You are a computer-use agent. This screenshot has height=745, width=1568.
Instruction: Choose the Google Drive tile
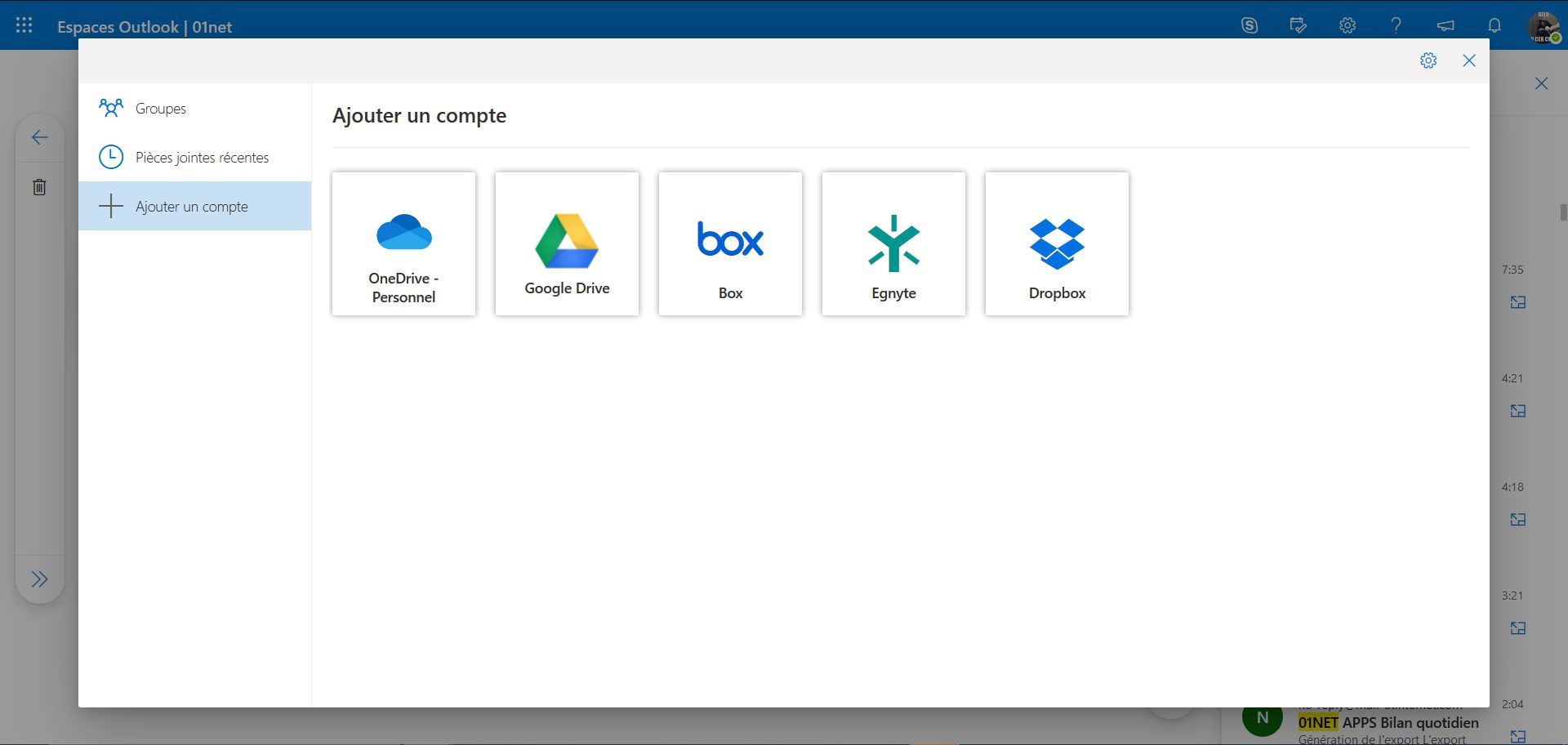click(x=567, y=243)
